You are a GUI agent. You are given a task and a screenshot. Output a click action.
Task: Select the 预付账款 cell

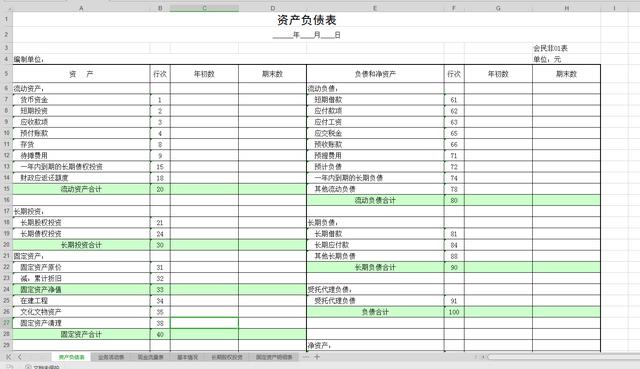(x=81, y=133)
